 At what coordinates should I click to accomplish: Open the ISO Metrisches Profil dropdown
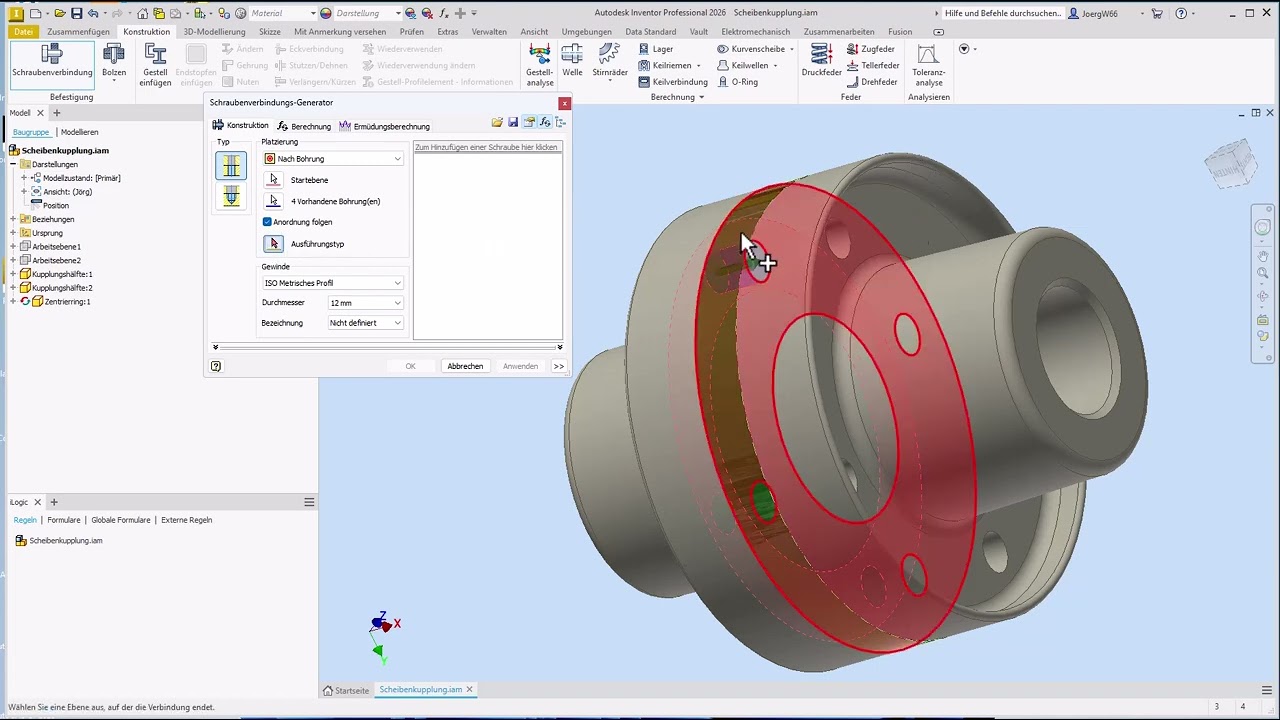click(333, 283)
